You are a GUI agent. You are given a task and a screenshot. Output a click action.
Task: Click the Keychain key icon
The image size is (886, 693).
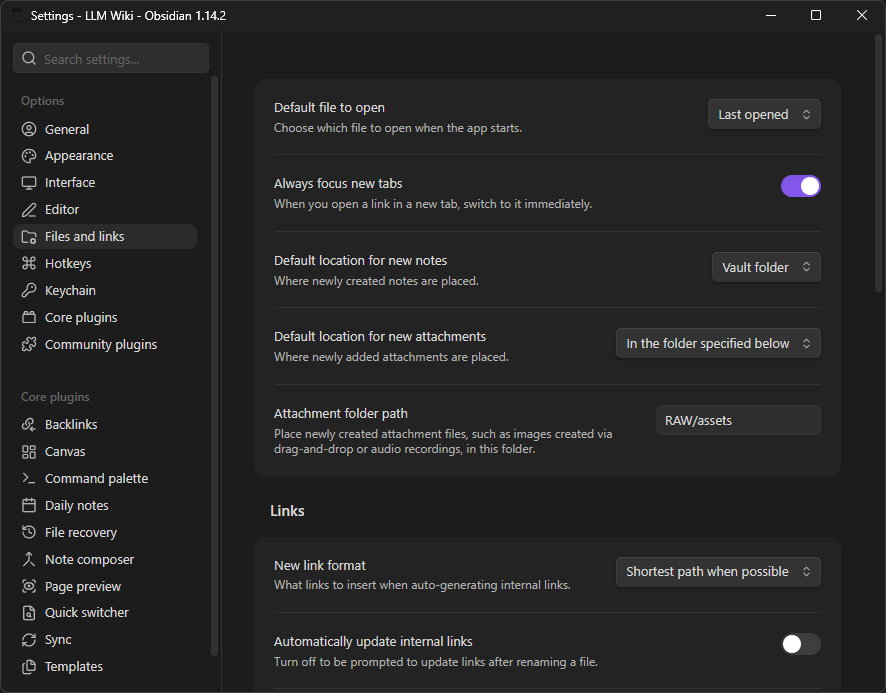coord(29,291)
